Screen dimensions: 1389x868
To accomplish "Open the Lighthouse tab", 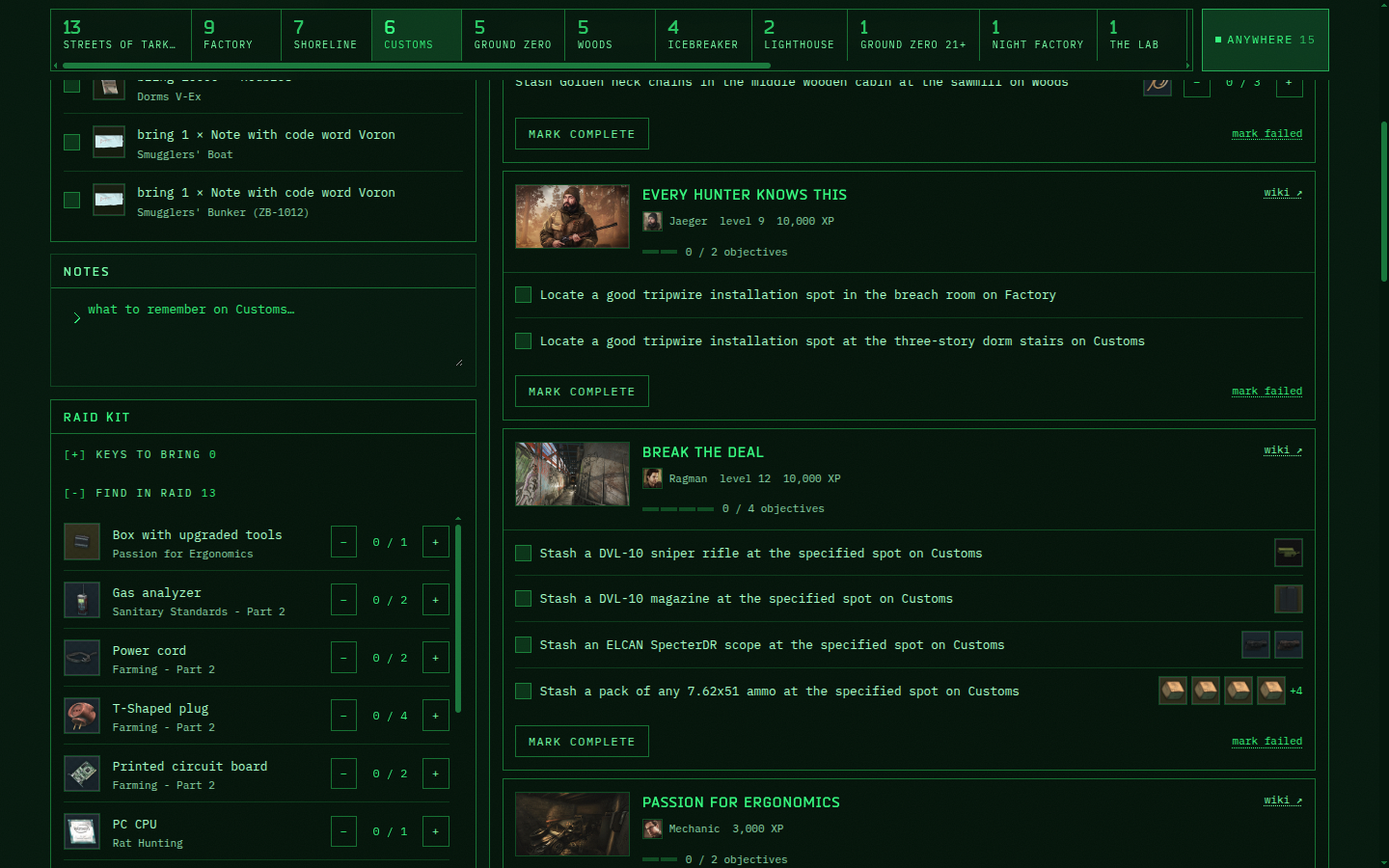I will click(800, 35).
